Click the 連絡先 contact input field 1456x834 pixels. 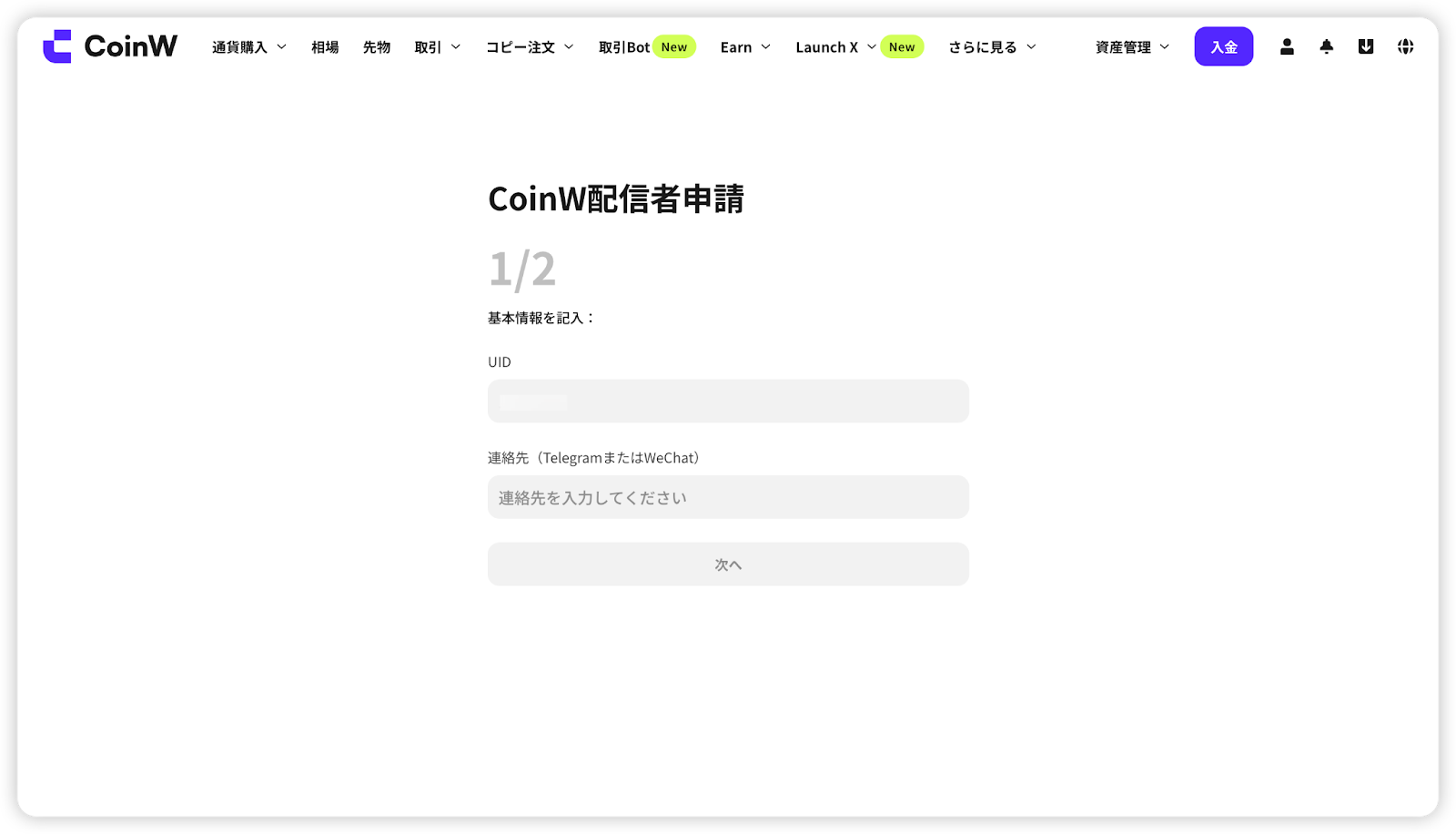(x=728, y=497)
